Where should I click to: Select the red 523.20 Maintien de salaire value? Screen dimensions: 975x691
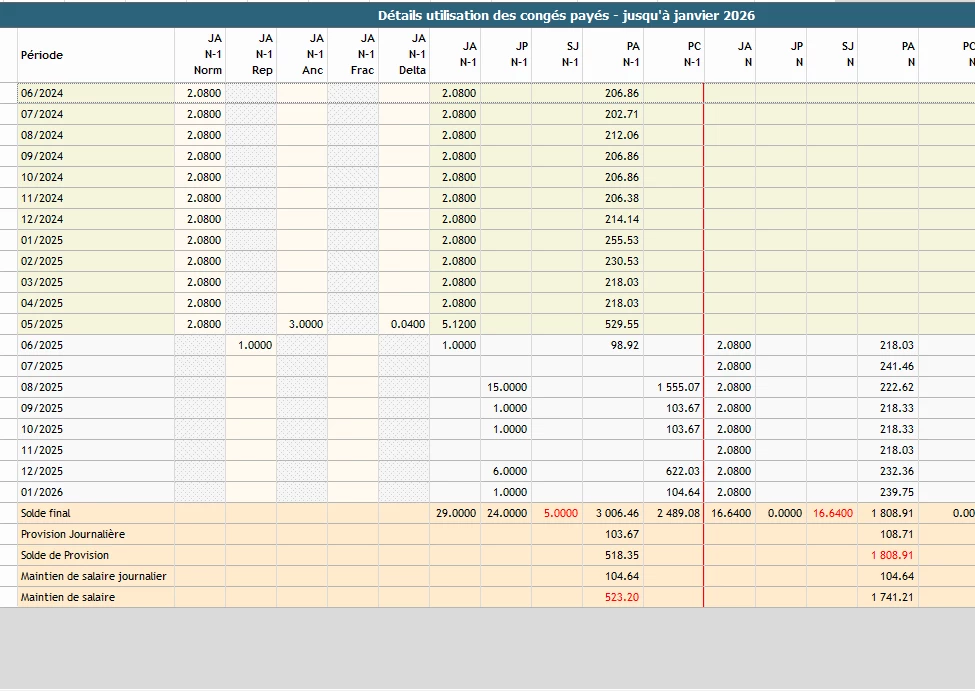tap(622, 597)
